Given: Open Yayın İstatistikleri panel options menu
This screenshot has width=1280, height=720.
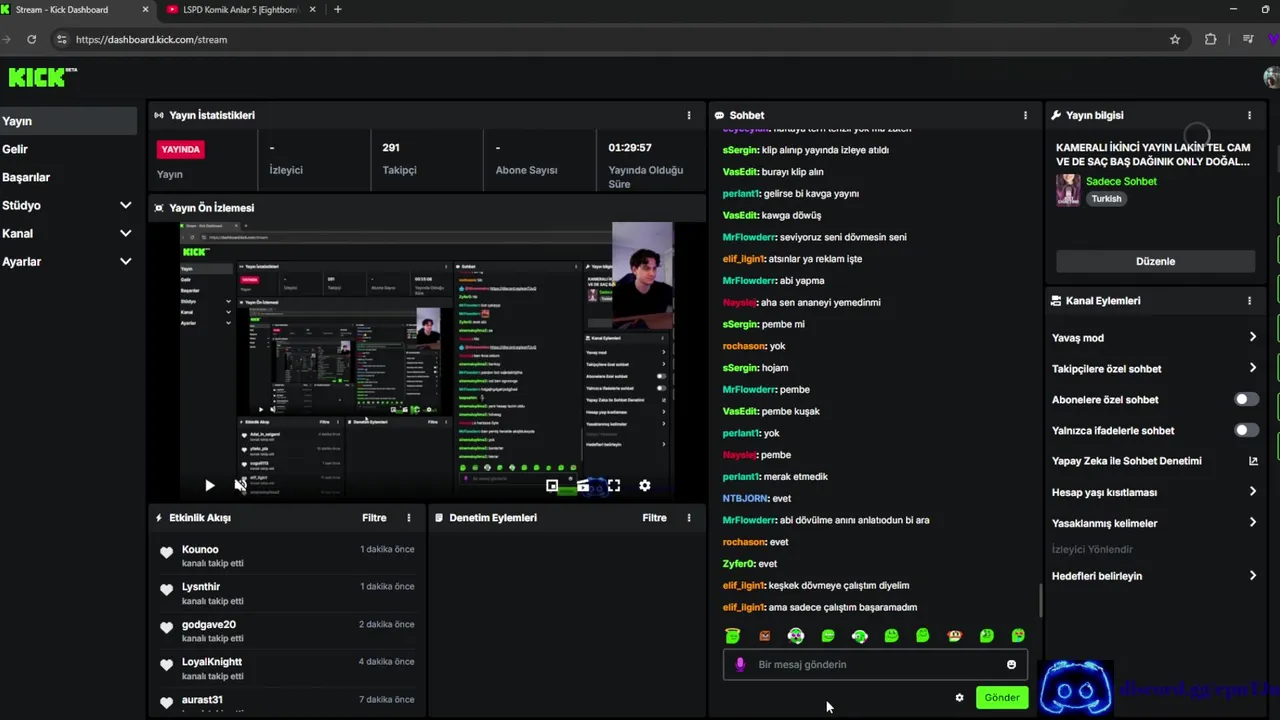Looking at the screenshot, I should 688,115.
